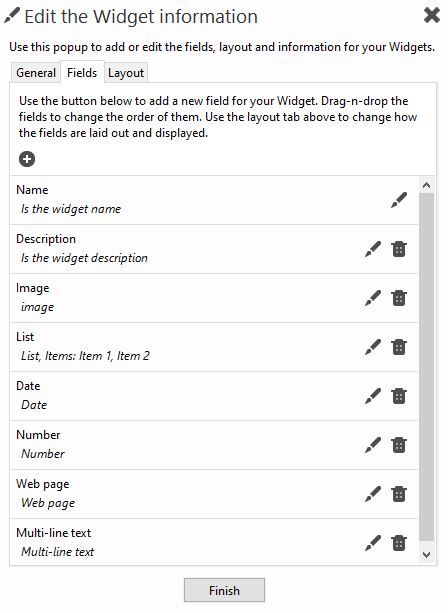Click the scrollbar up arrow in fields list
448x613 pixels.
pyautogui.click(x=426, y=185)
